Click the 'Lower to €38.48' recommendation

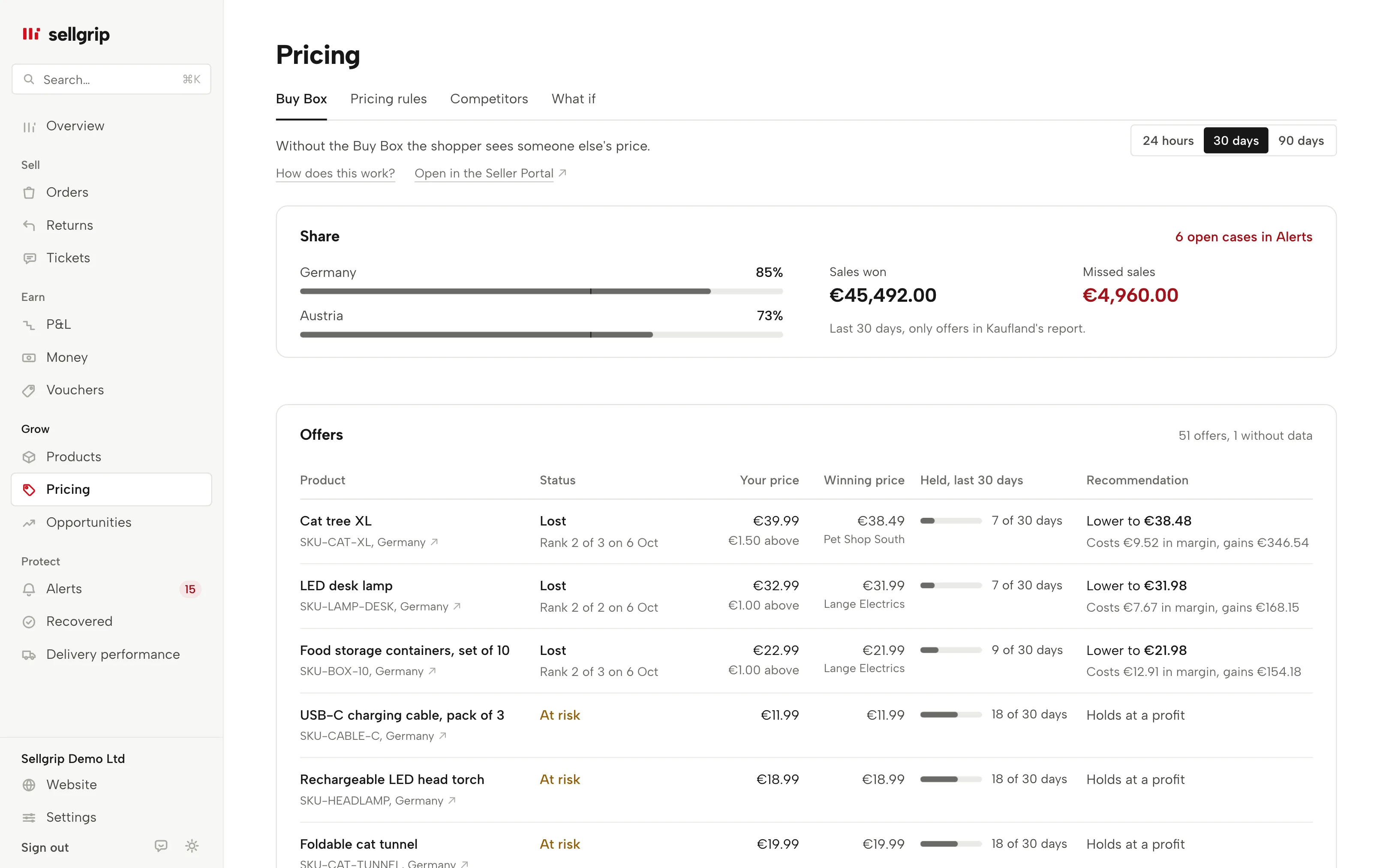point(1139,521)
